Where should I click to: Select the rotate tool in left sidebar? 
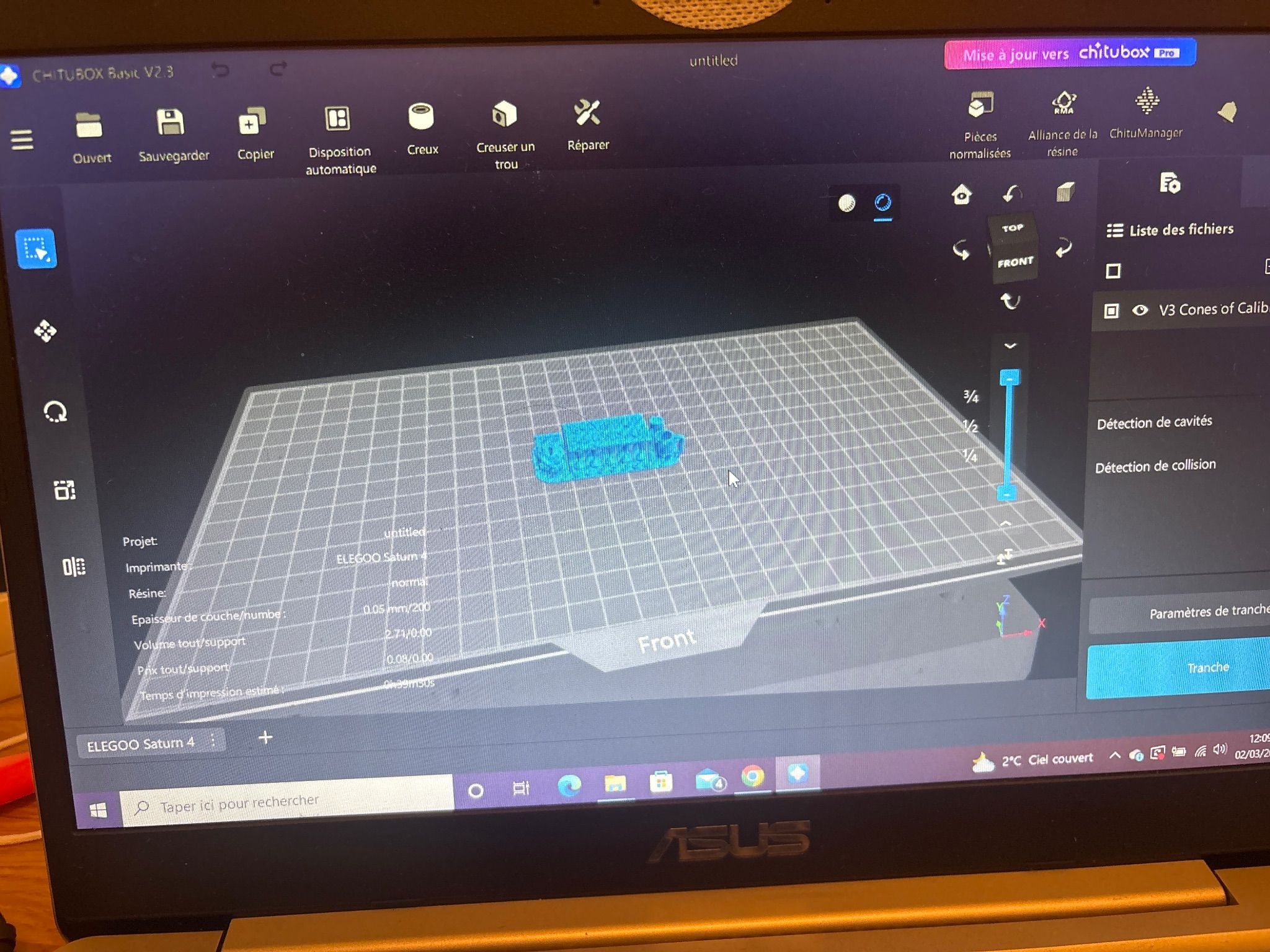tap(55, 412)
